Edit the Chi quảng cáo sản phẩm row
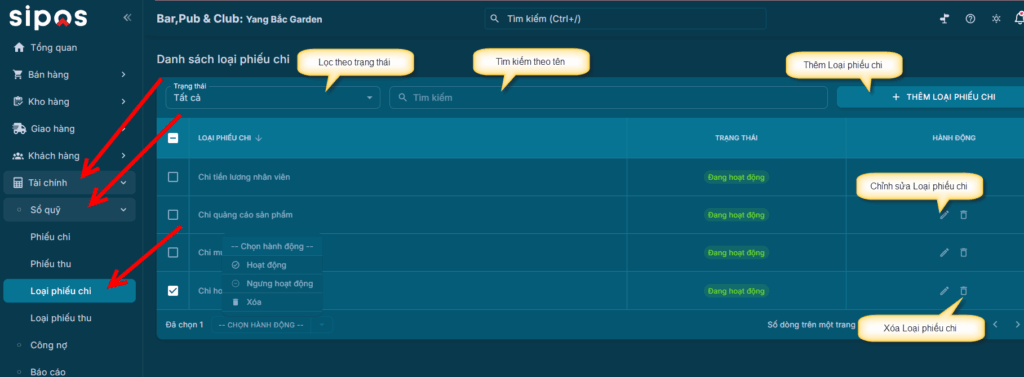The height and width of the screenshot is (377, 1024). click(944, 215)
